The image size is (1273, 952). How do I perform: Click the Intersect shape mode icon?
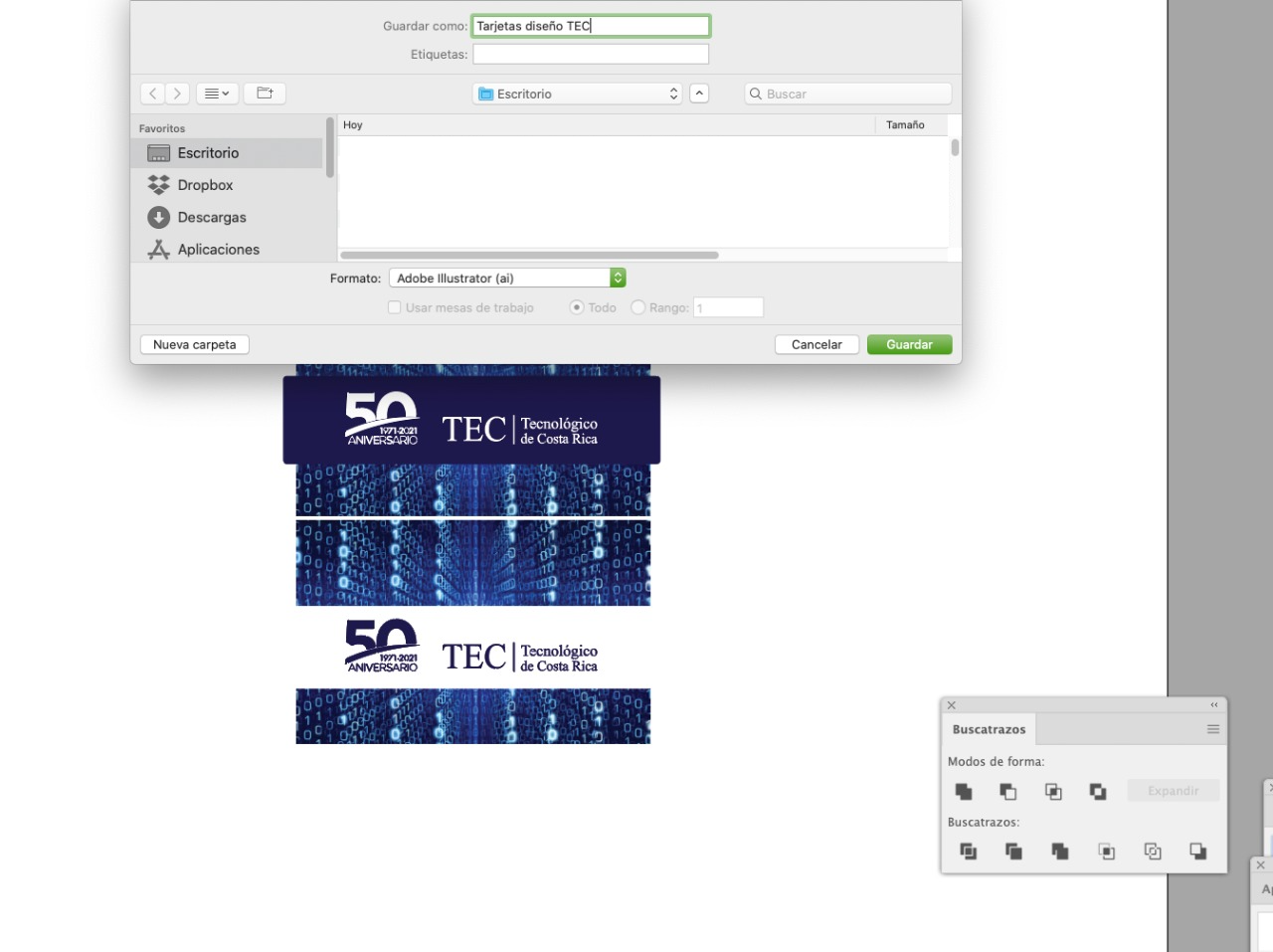(x=1053, y=792)
